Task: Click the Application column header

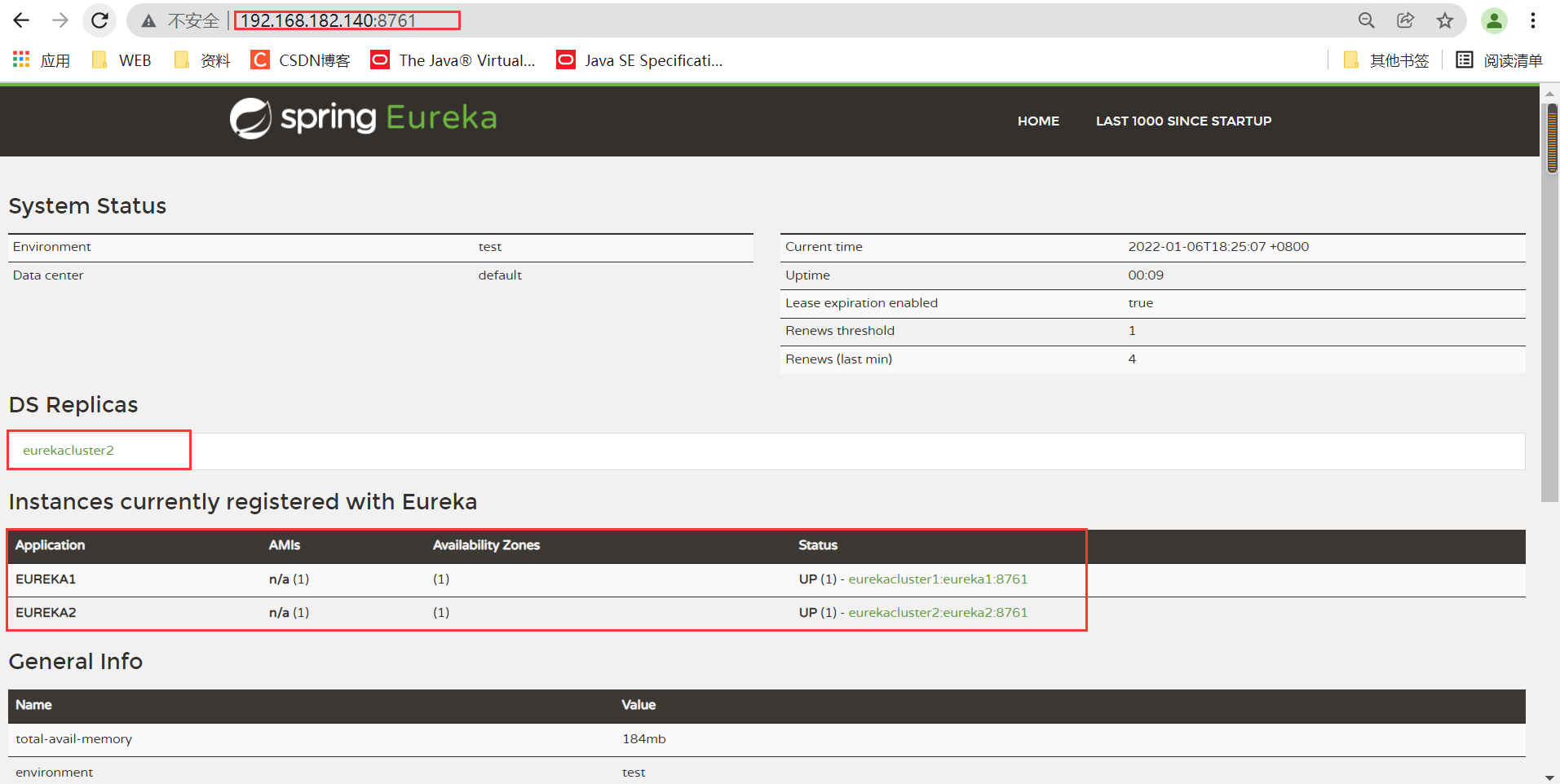Action: point(50,545)
